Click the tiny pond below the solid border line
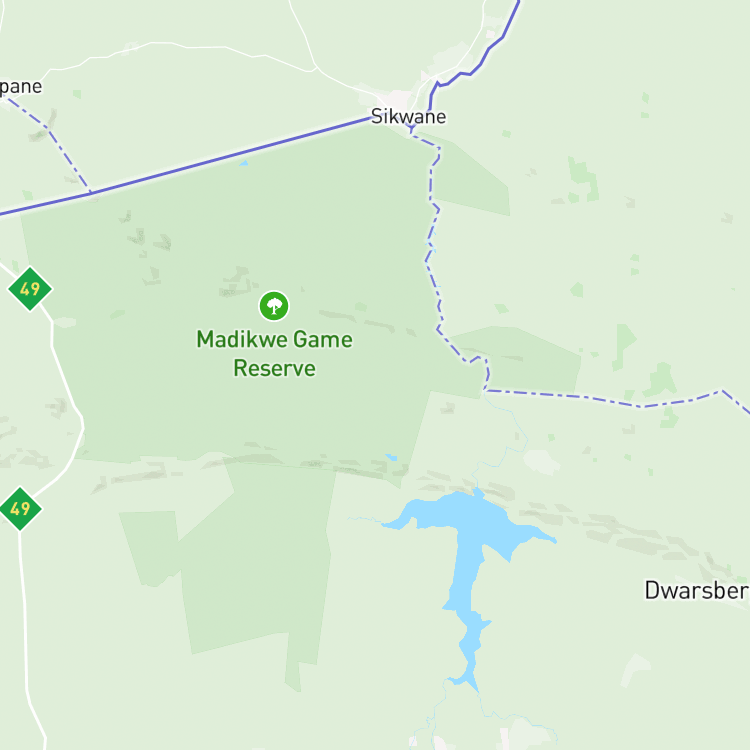 click(244, 164)
